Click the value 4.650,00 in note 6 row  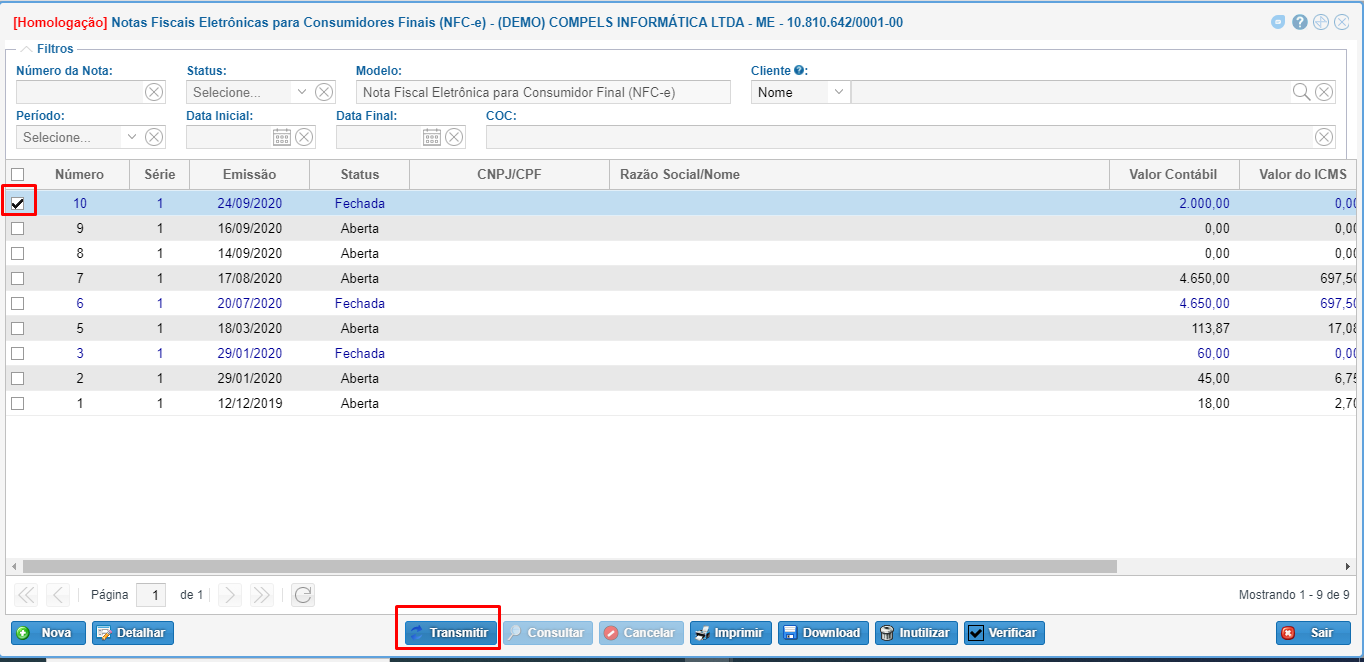(1204, 303)
